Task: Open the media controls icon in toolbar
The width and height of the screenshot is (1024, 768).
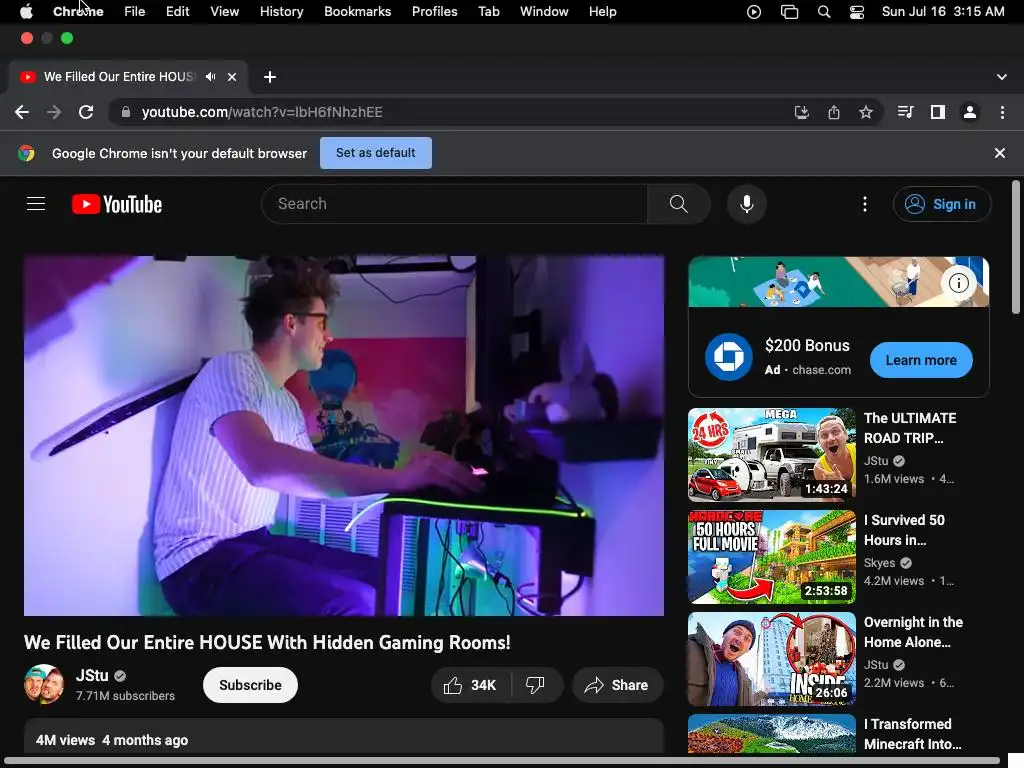Action: [905, 112]
